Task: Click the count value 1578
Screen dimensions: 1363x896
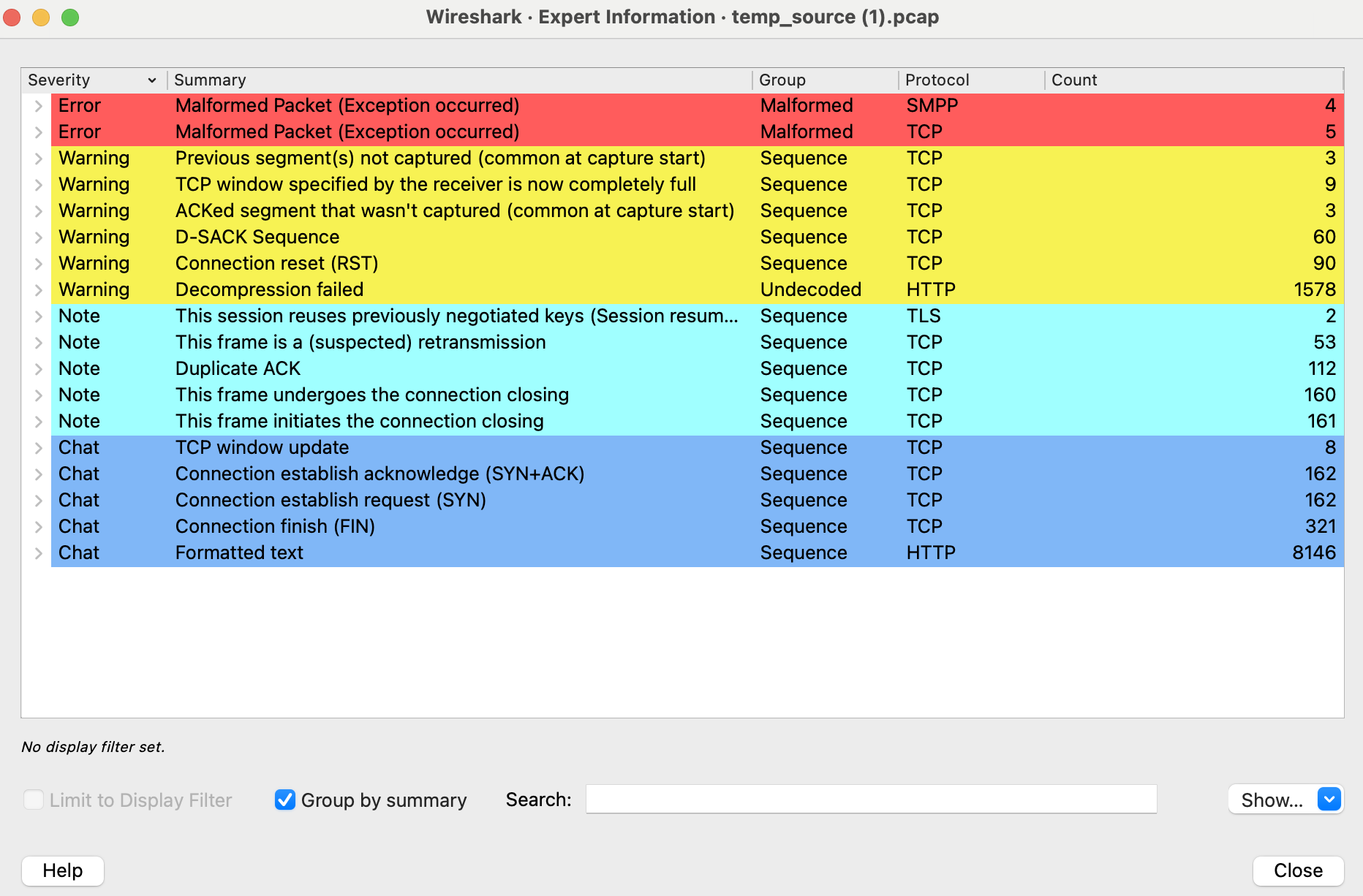Action: tap(1315, 290)
